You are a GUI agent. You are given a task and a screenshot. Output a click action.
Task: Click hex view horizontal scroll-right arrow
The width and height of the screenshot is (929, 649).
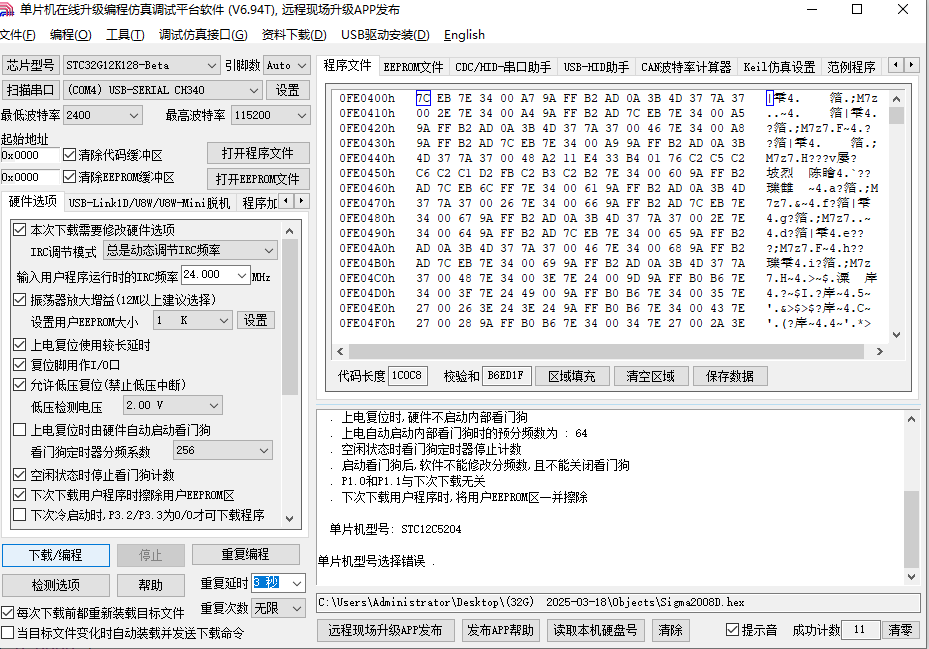coord(880,351)
